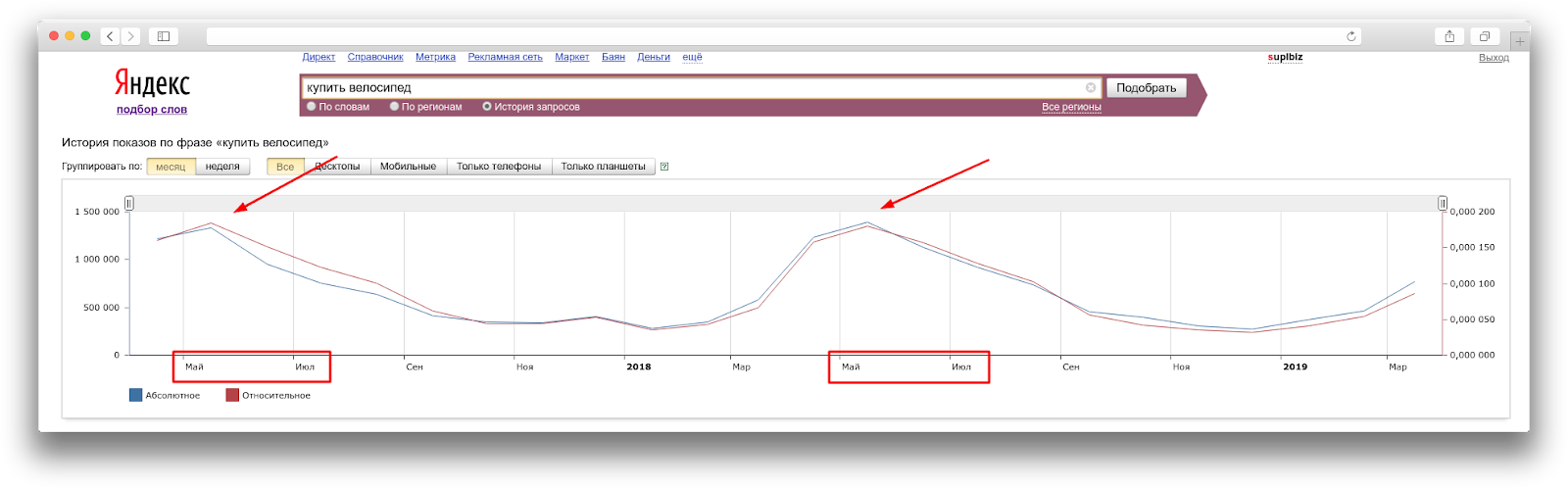Go back with Safari's back arrow
This screenshot has height=488, width=1568.
pyautogui.click(x=111, y=36)
